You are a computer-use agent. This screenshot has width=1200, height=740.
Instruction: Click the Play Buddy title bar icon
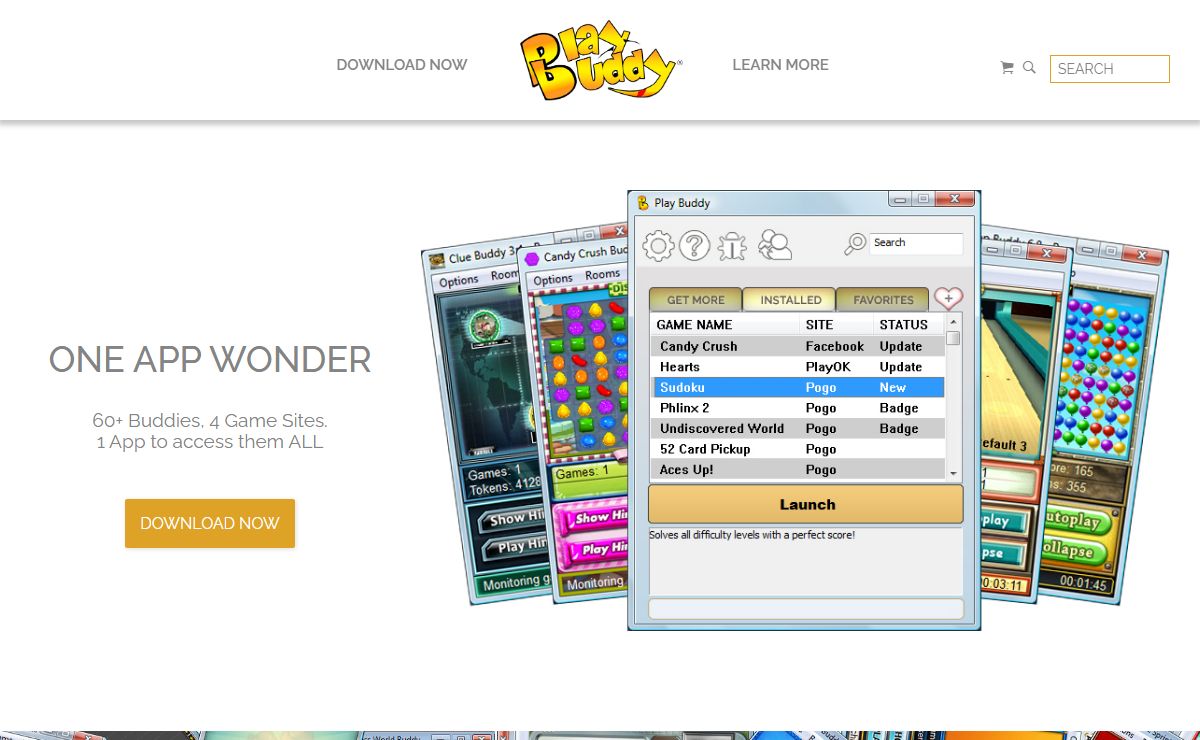pos(643,203)
